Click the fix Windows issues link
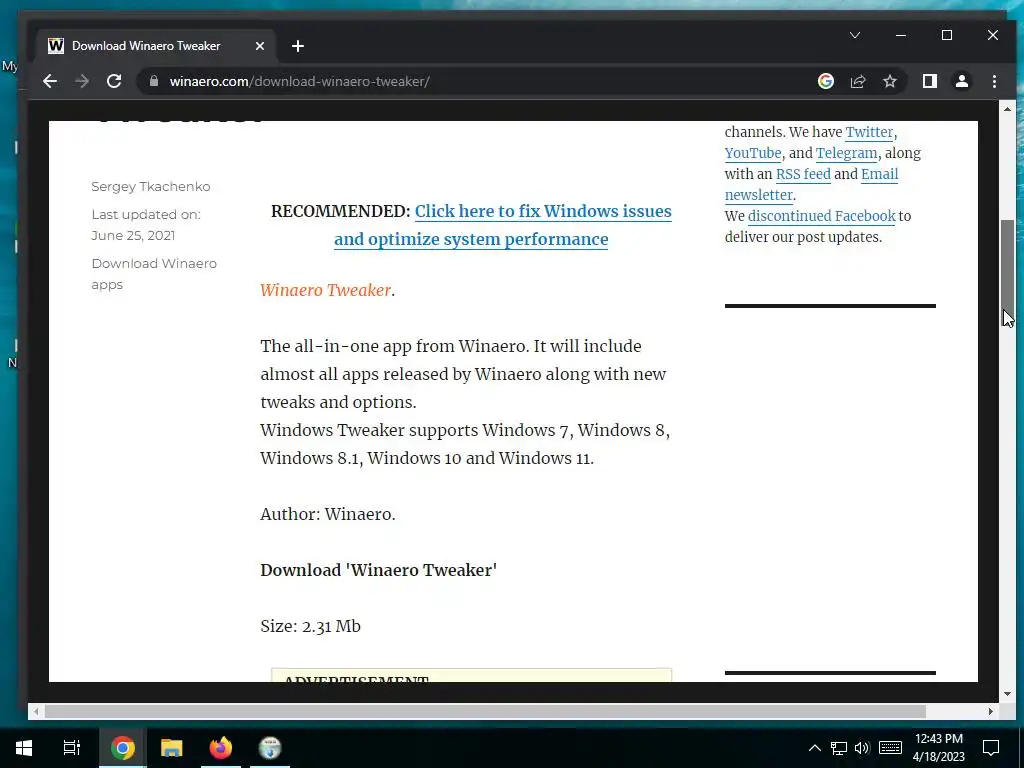Image resolution: width=1024 pixels, height=768 pixels. pos(503,225)
